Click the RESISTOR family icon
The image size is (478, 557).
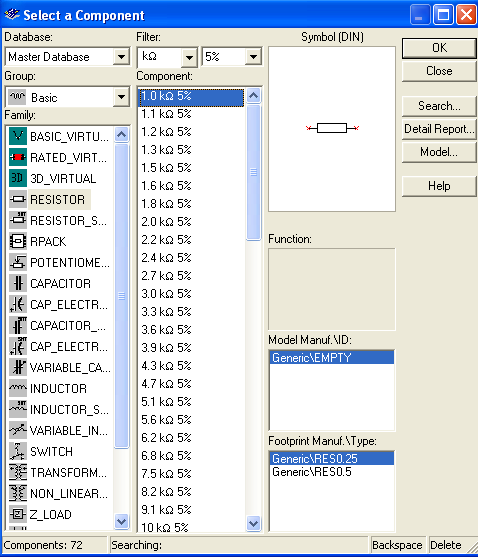(x=18, y=199)
